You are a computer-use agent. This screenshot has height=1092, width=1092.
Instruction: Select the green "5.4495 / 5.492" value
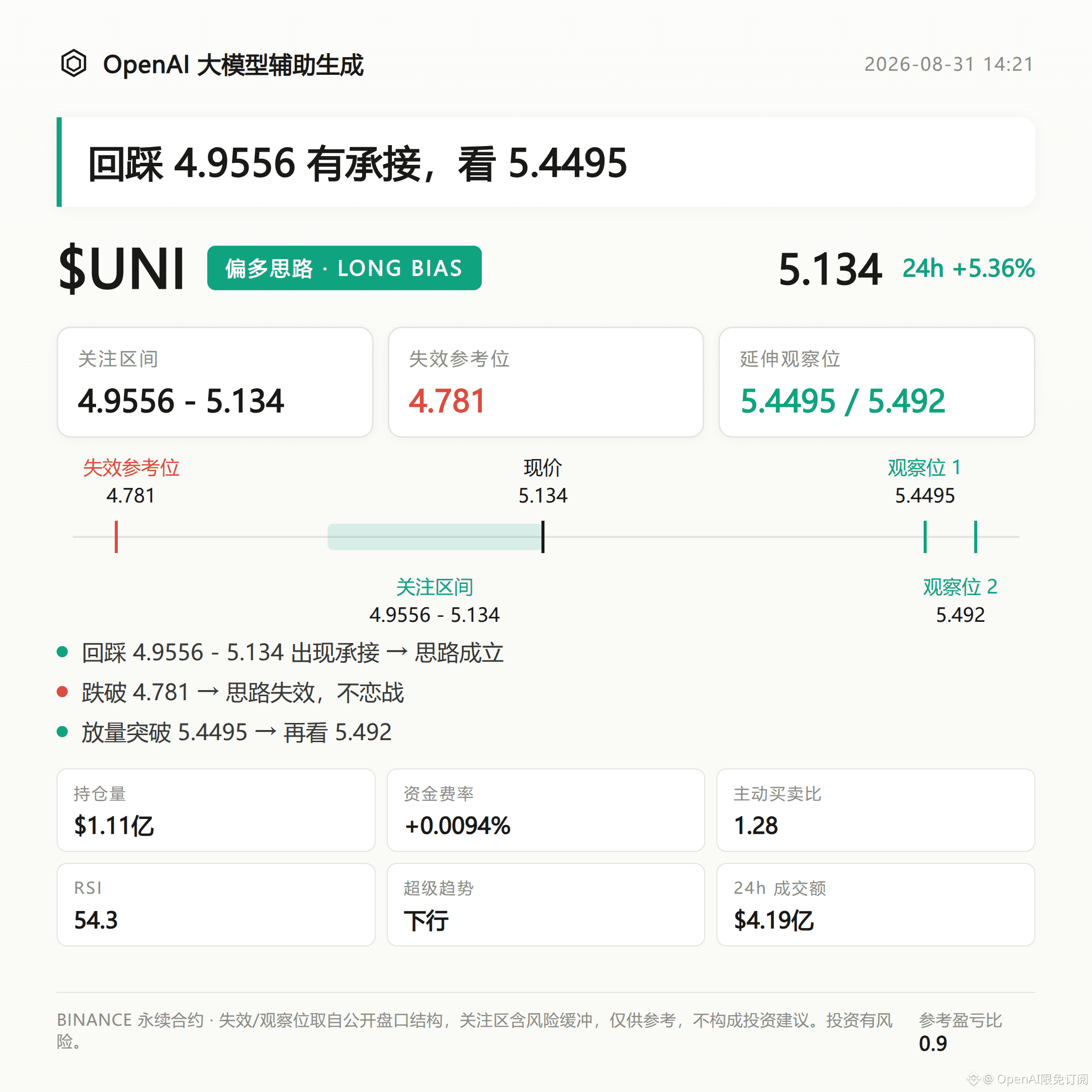click(843, 401)
